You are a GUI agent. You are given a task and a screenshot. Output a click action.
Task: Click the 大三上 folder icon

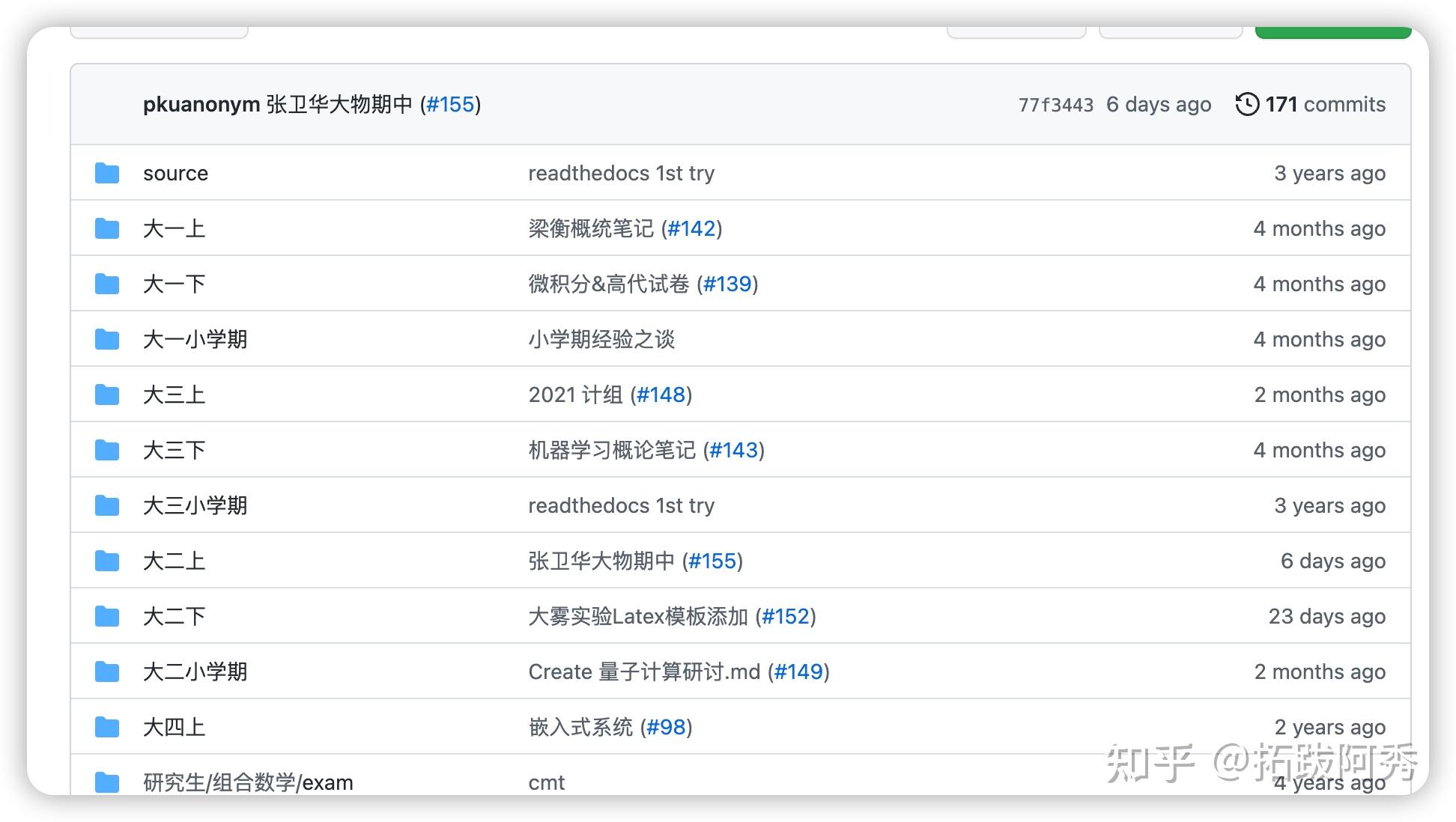coord(107,395)
